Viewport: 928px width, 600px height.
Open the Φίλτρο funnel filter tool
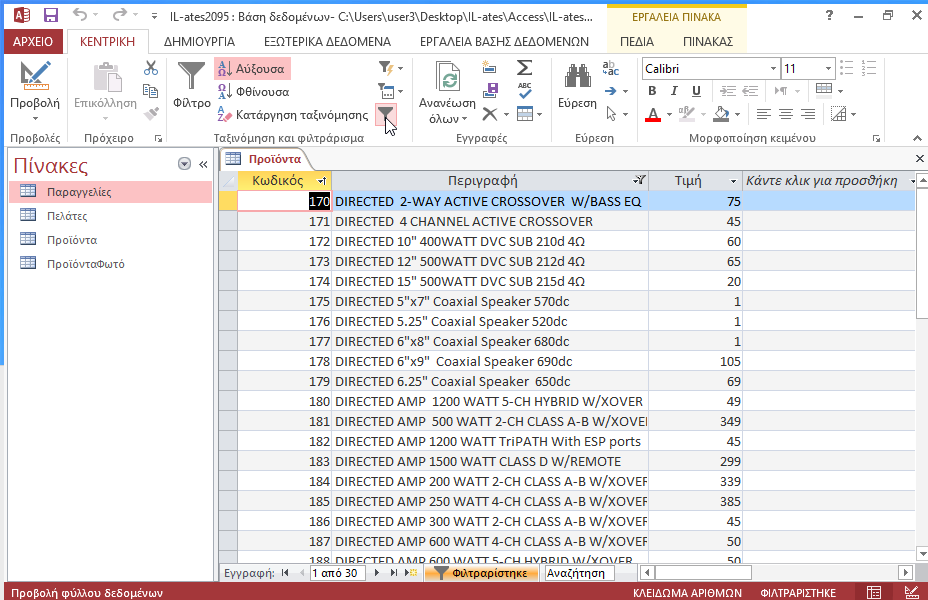tap(191, 85)
